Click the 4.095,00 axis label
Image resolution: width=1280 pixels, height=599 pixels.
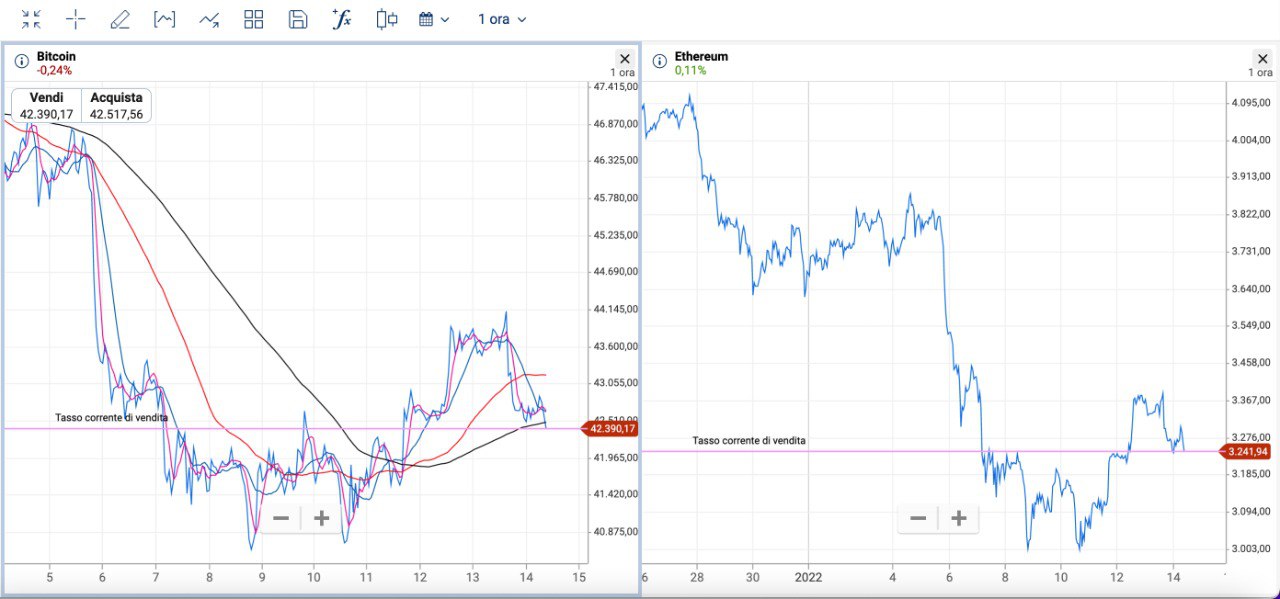[1251, 103]
